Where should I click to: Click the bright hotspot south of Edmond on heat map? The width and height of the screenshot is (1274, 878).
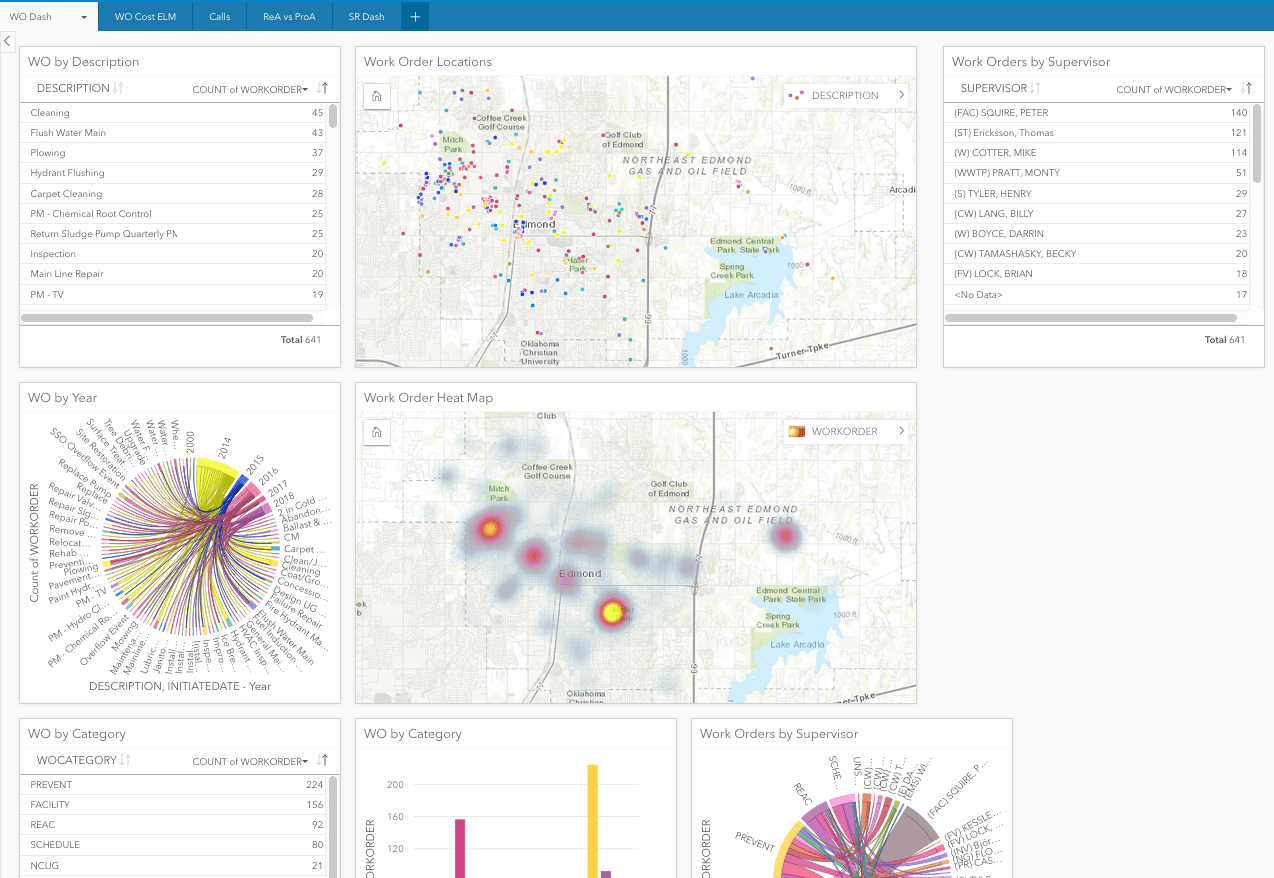[x=612, y=613]
